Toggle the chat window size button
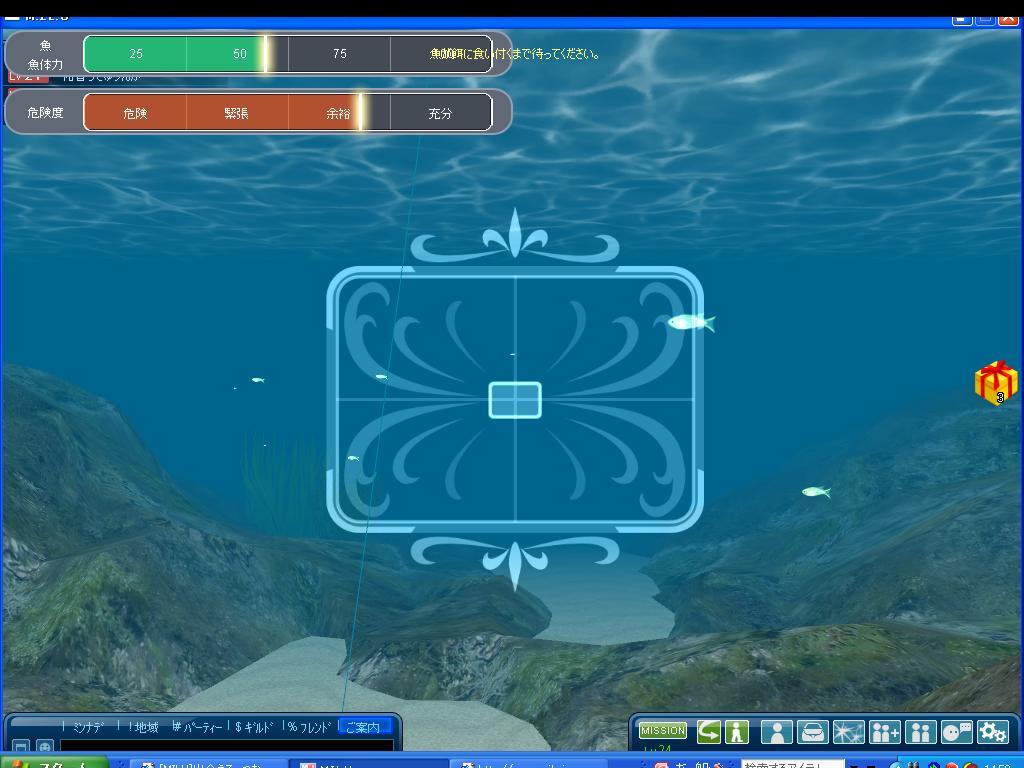 pyautogui.click(x=20, y=747)
